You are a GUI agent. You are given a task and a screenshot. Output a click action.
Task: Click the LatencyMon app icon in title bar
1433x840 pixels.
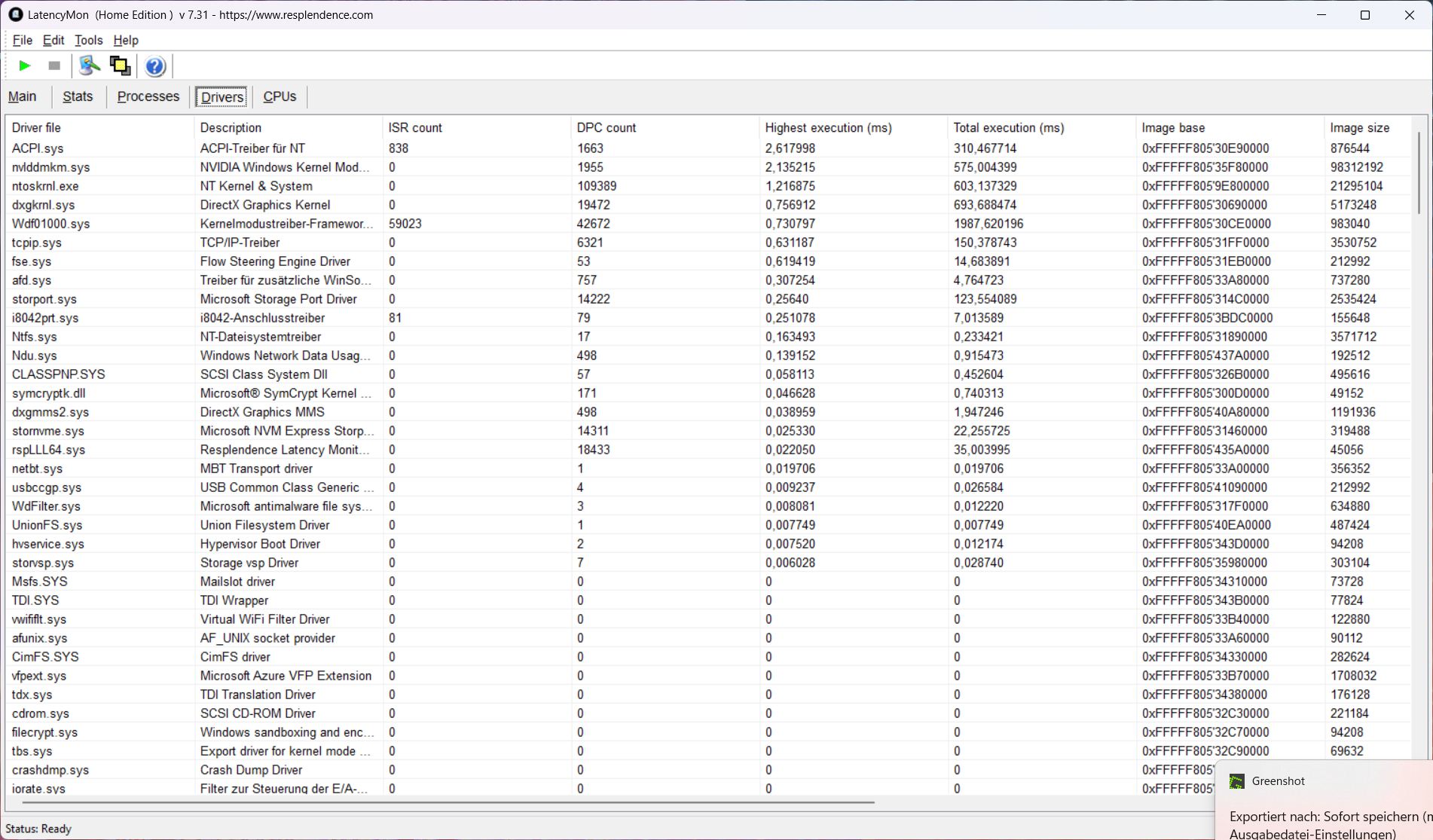(15, 14)
